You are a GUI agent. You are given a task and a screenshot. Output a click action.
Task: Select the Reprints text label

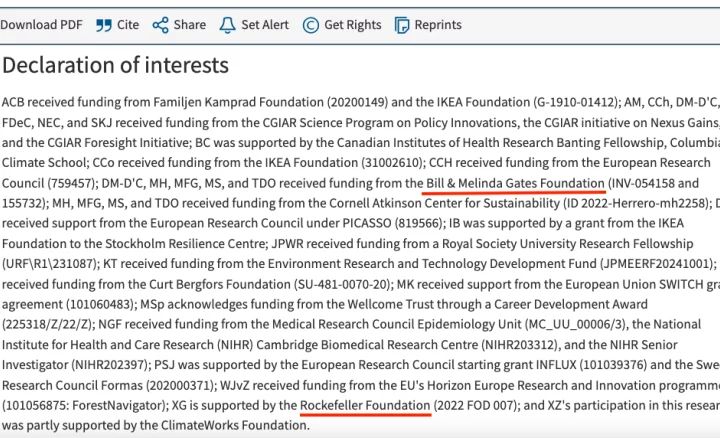tap(438, 25)
